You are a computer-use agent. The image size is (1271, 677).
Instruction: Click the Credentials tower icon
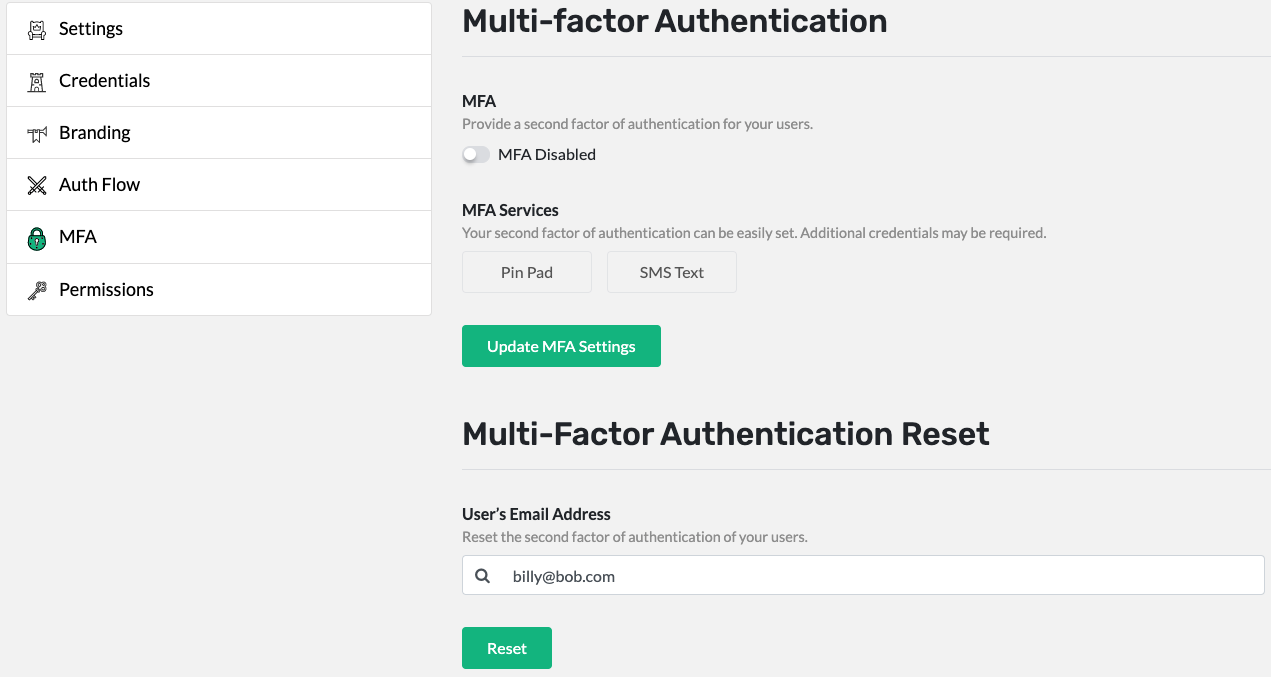tap(37, 81)
